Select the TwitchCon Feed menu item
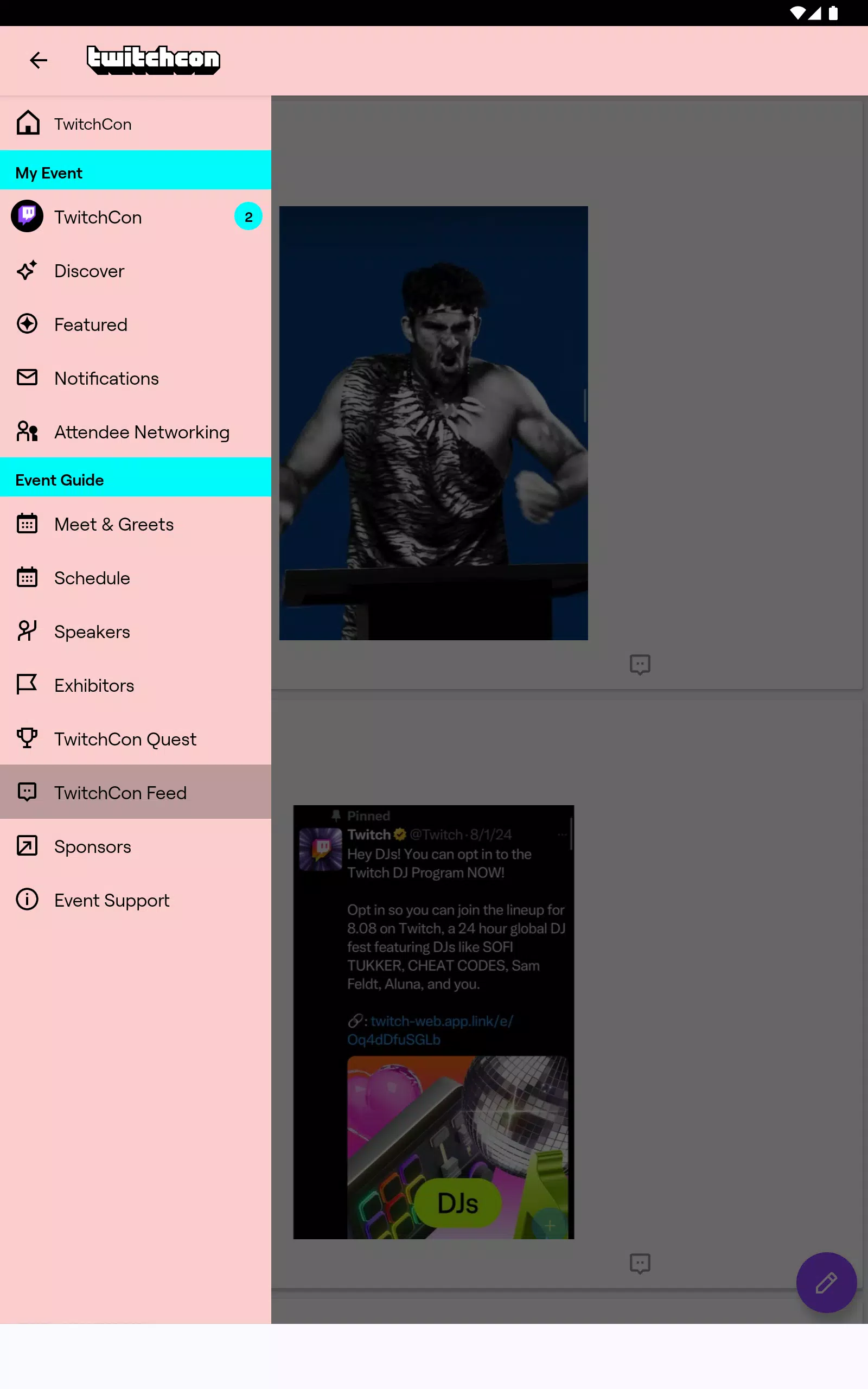868x1389 pixels. tap(136, 792)
